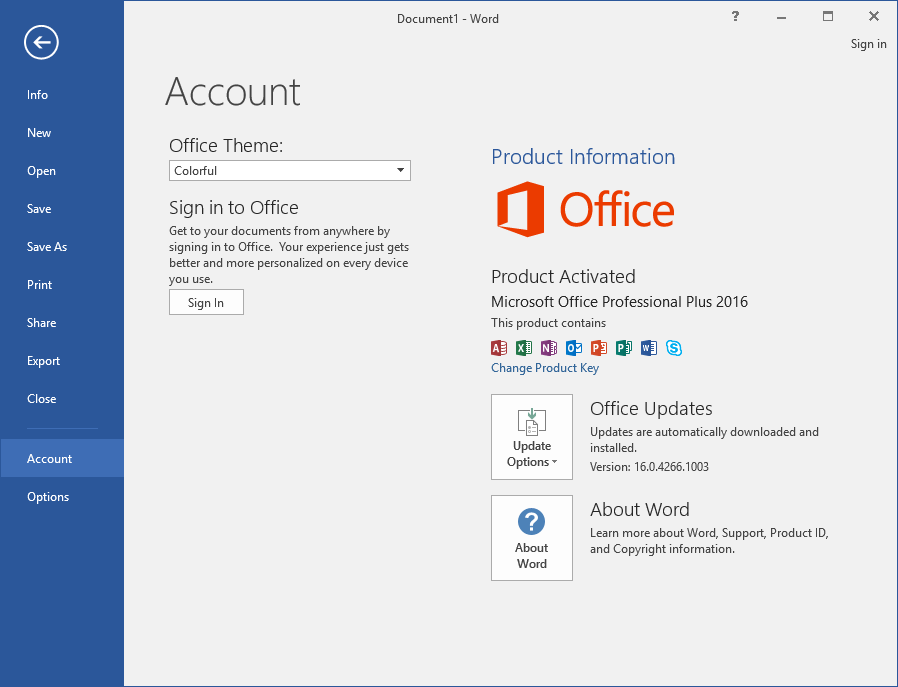Open the Office Theme dropdown

tap(290, 171)
